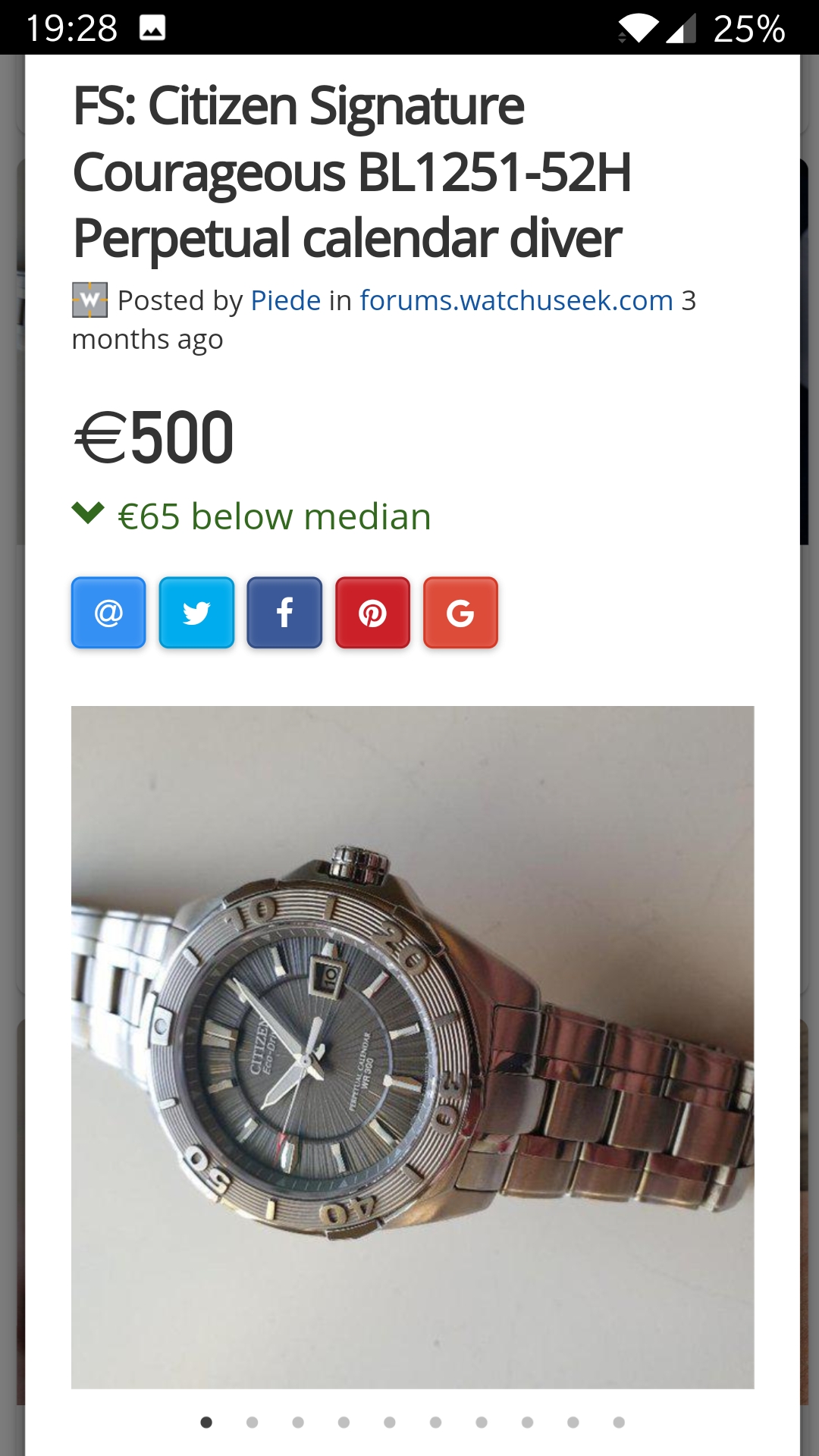Image resolution: width=819 pixels, height=1456 pixels.
Task: Share listing via email icon
Action: tap(108, 613)
